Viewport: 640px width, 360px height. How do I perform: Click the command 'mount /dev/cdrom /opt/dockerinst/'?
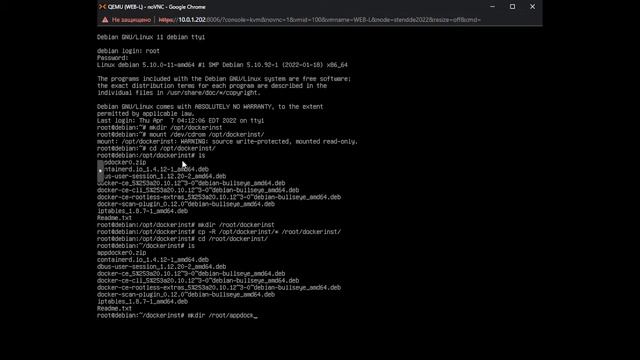[x=207, y=134]
